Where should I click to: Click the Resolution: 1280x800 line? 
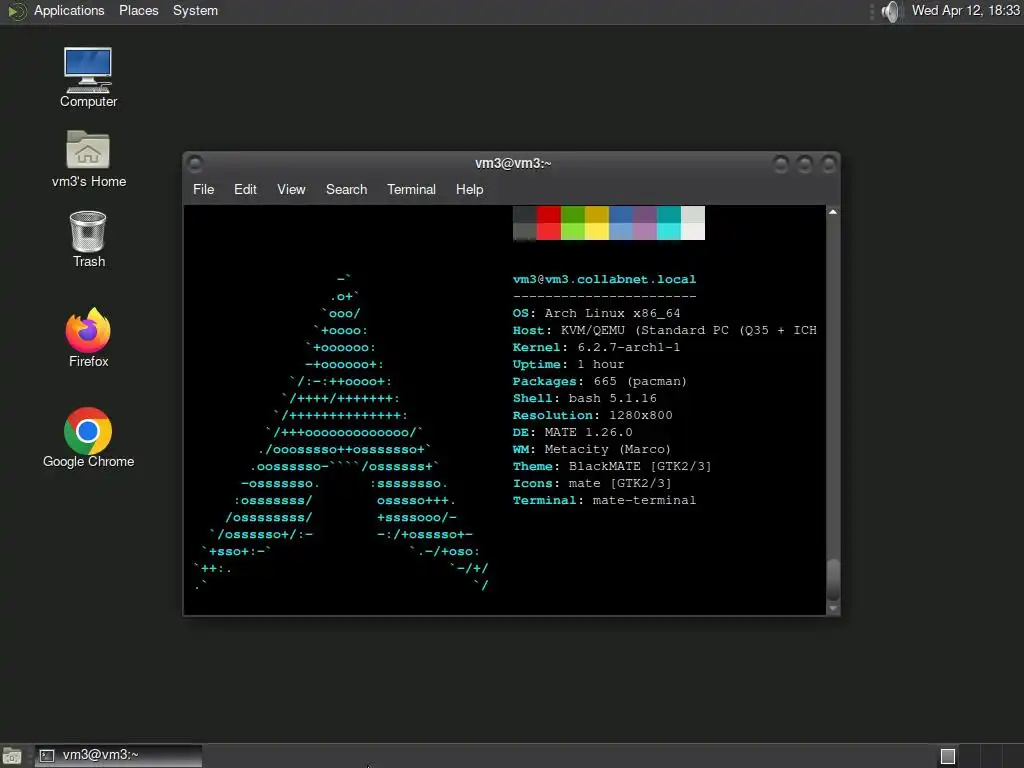592,415
